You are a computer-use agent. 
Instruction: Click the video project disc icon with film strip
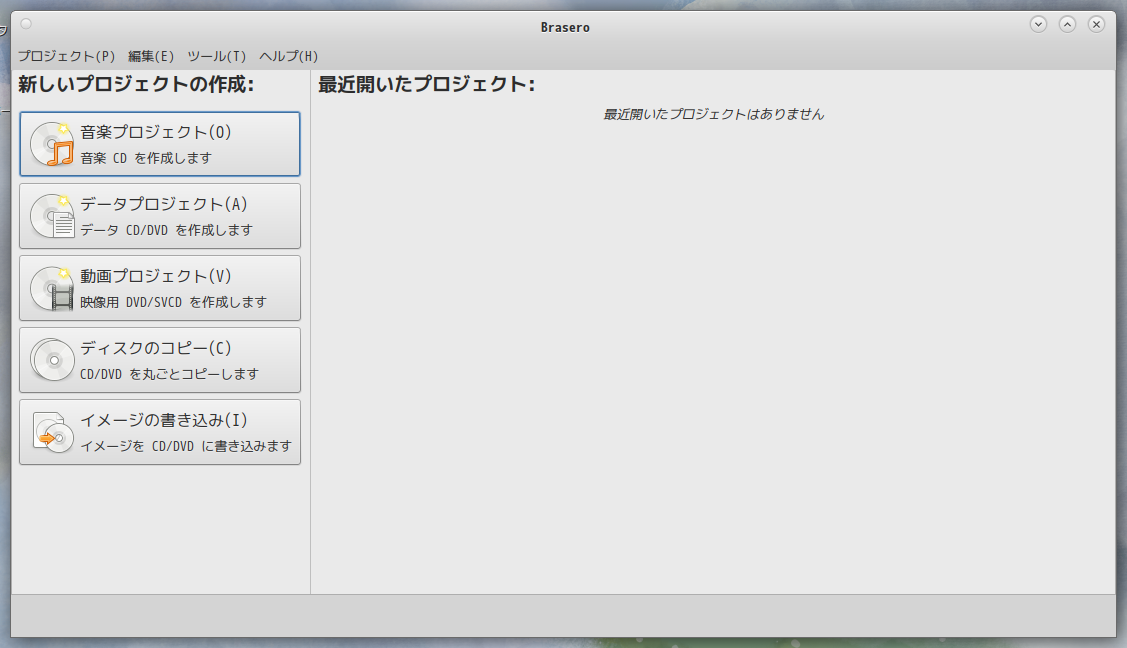(52, 288)
